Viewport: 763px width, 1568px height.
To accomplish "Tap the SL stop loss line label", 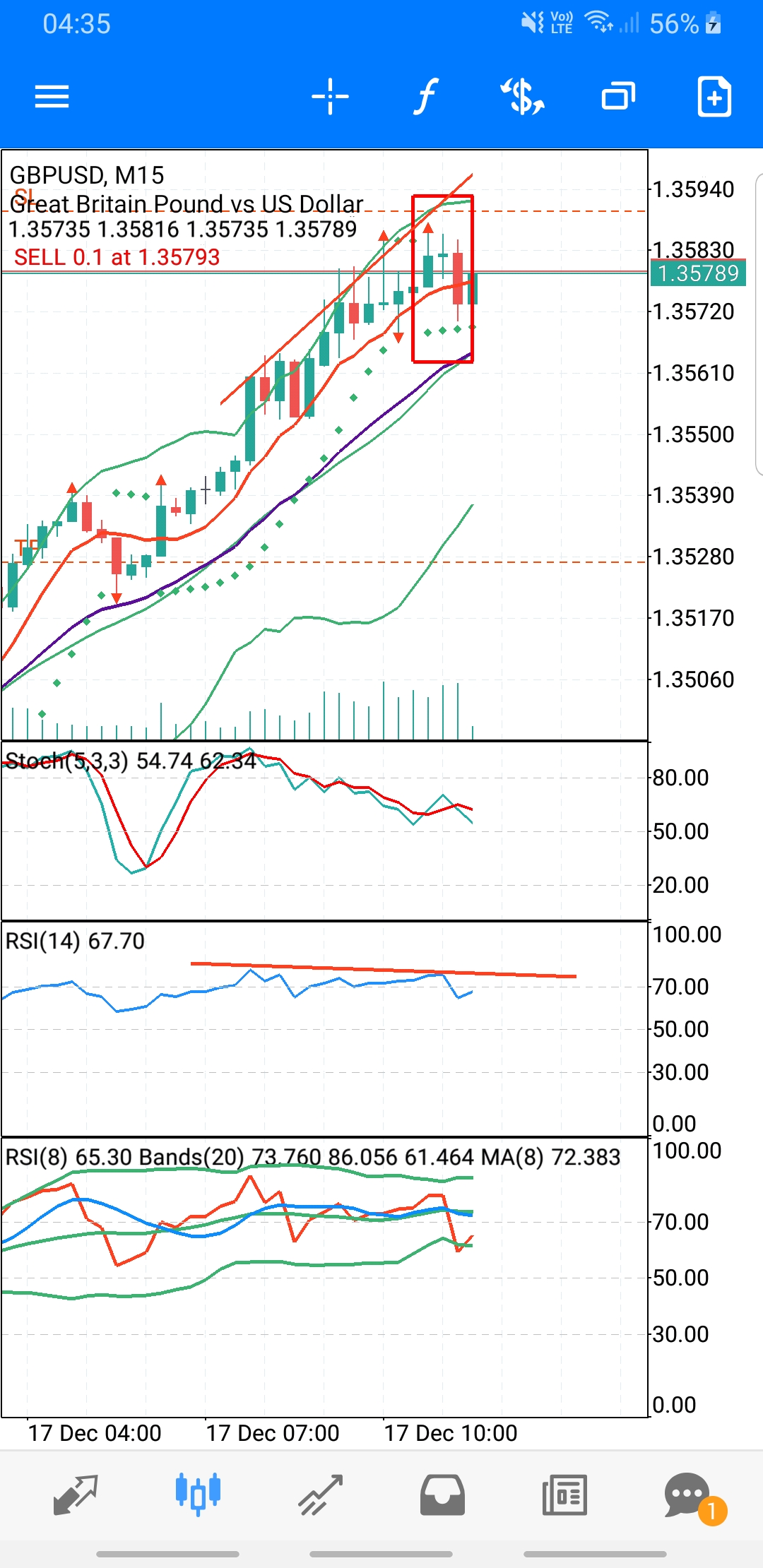I will click(25, 196).
